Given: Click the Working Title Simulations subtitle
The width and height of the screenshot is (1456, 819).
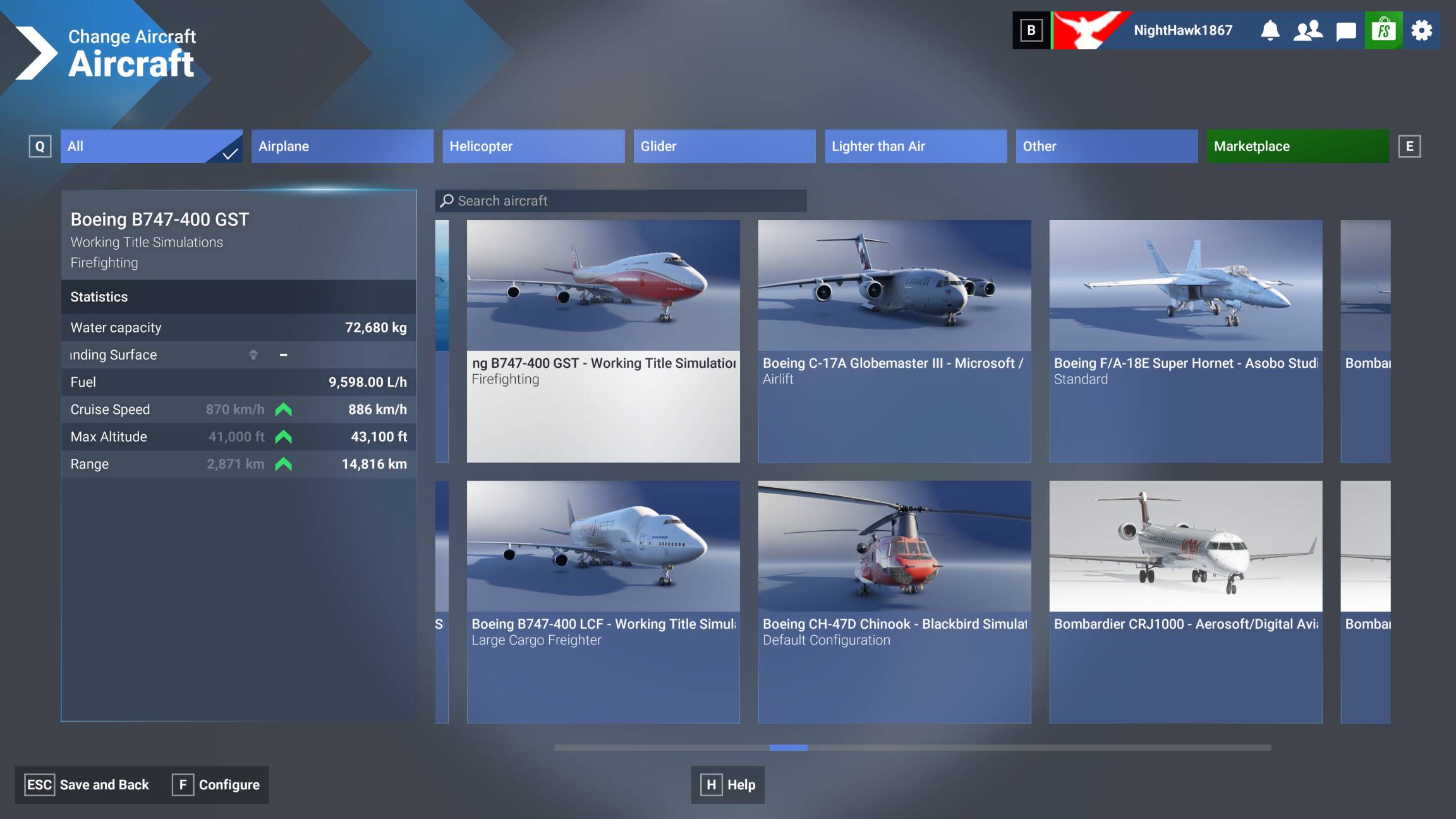Looking at the screenshot, I should click(x=147, y=242).
